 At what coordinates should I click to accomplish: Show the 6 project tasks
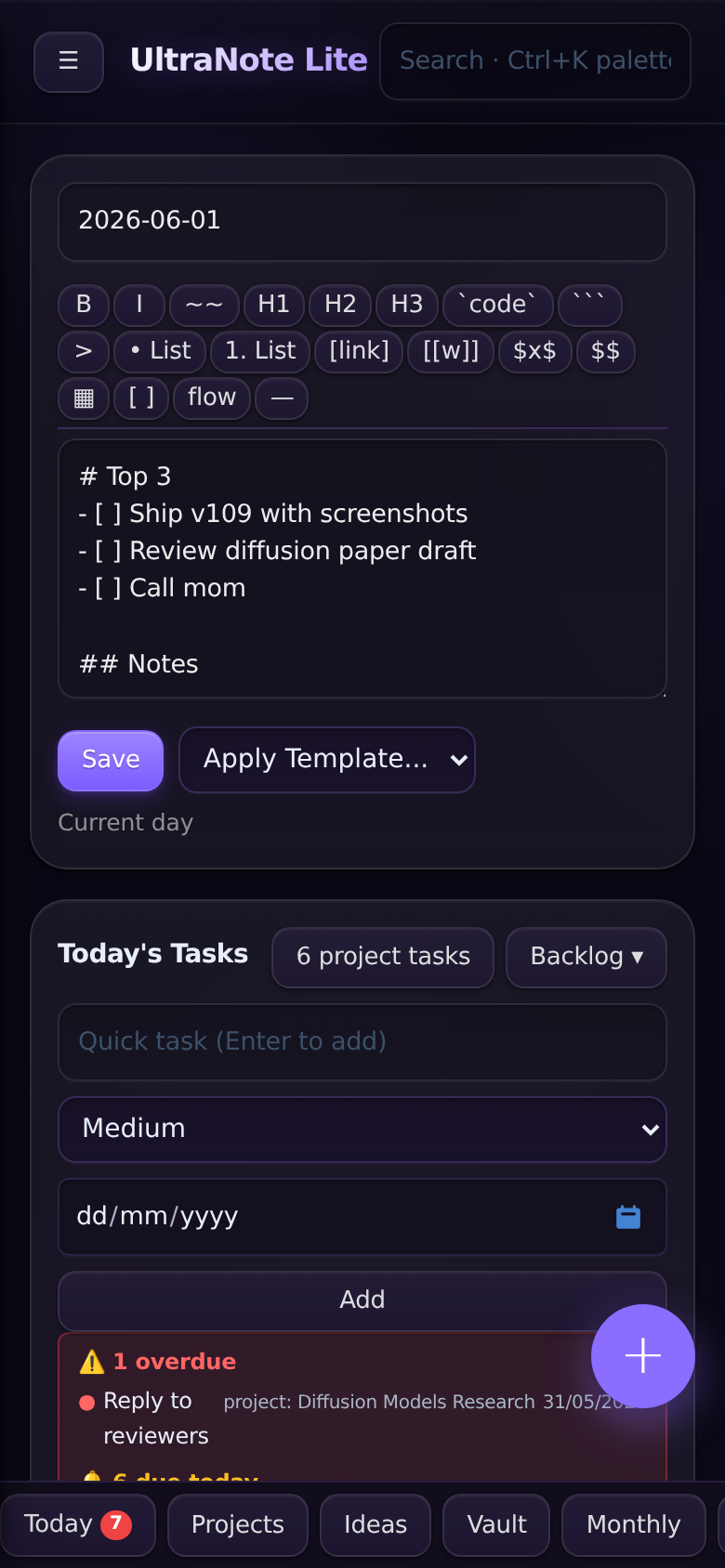pos(383,958)
